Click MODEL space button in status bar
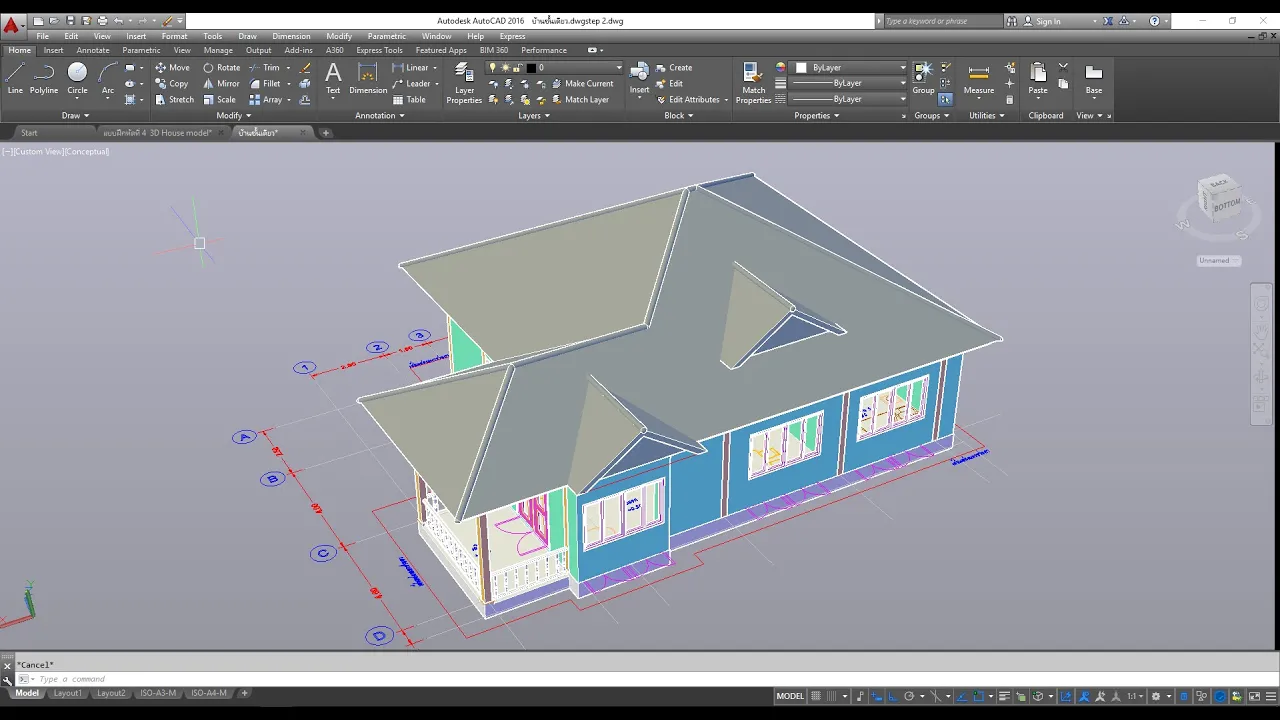Screen dimensions: 1280x720 (790, 696)
